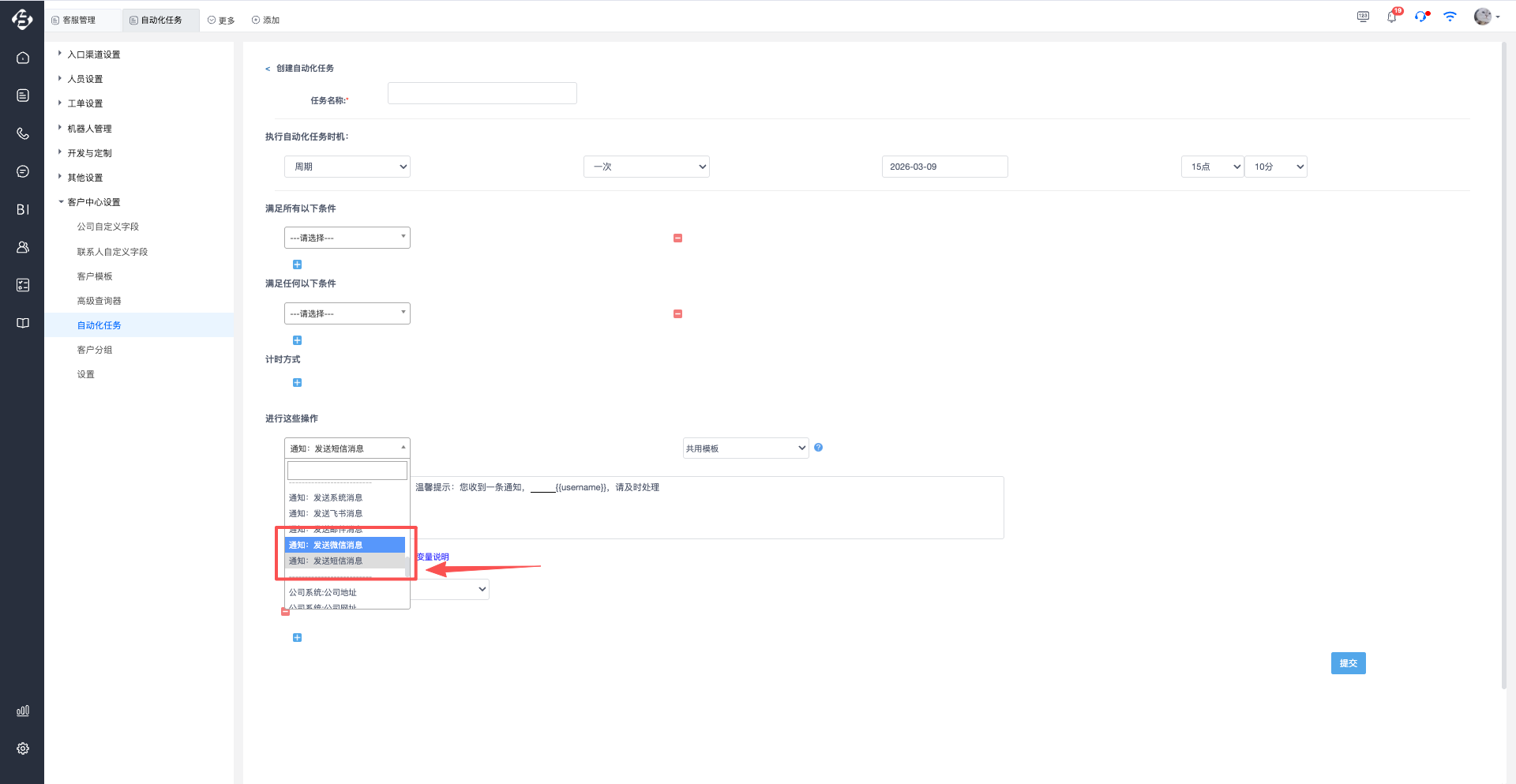Open the 周期 dropdown
This screenshot has height=784, width=1516.
pyautogui.click(x=347, y=167)
